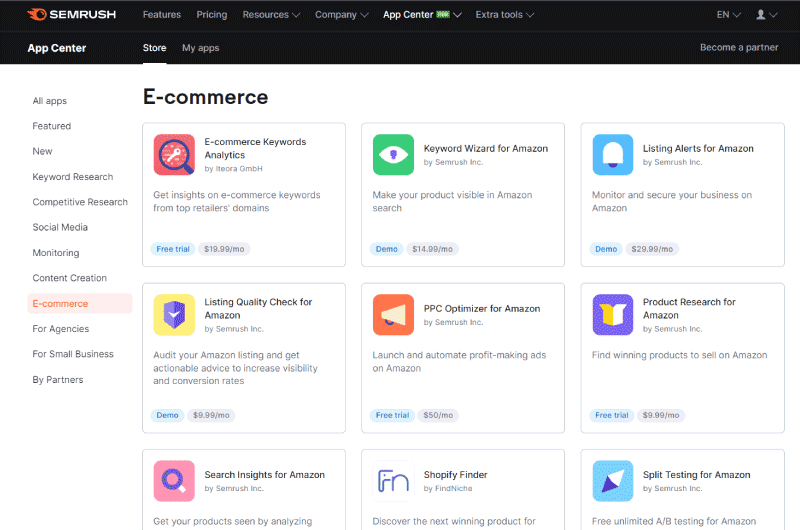Open the Product Research for Amazon icon
This screenshot has width=800, height=530.
[x=613, y=315]
